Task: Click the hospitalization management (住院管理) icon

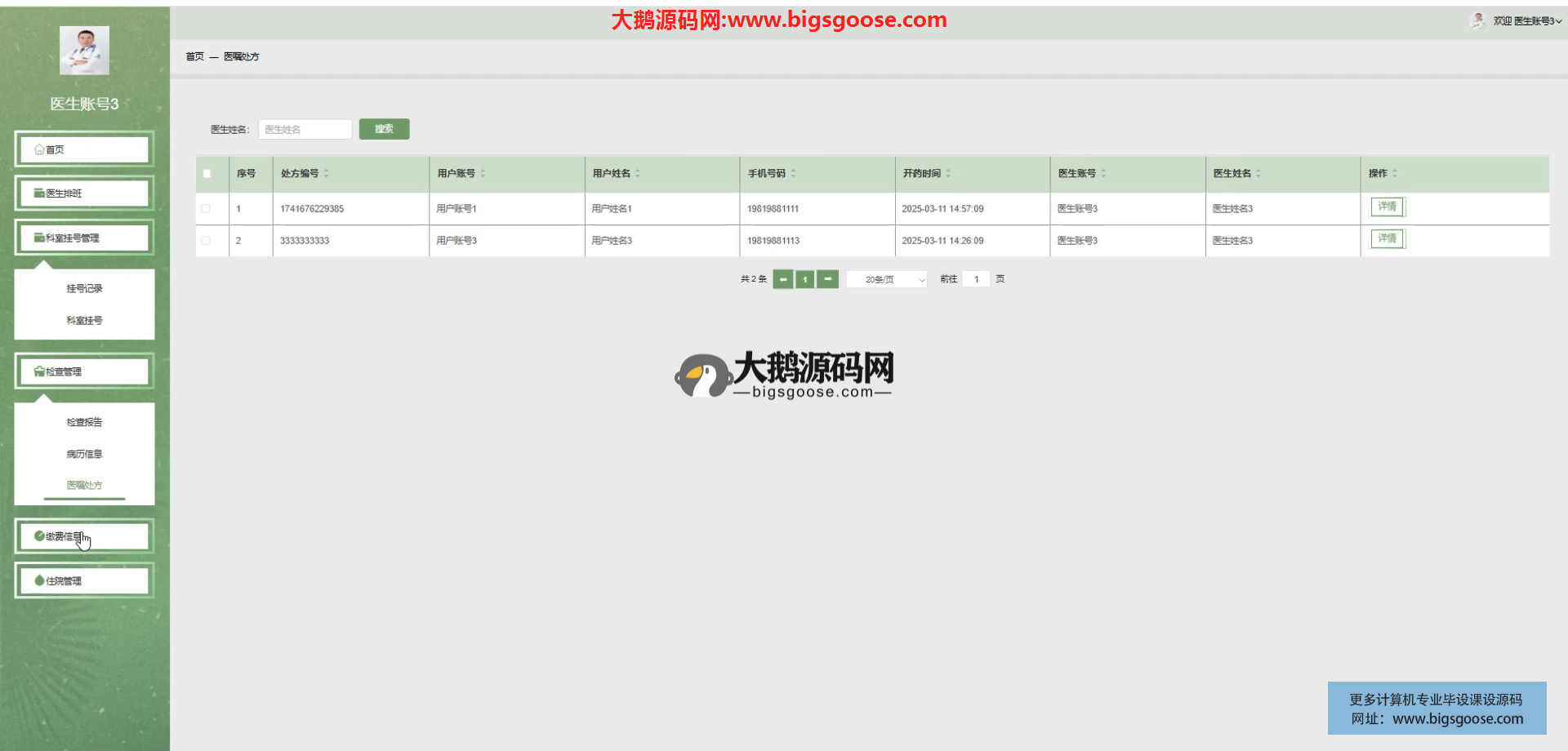Action: click(39, 581)
